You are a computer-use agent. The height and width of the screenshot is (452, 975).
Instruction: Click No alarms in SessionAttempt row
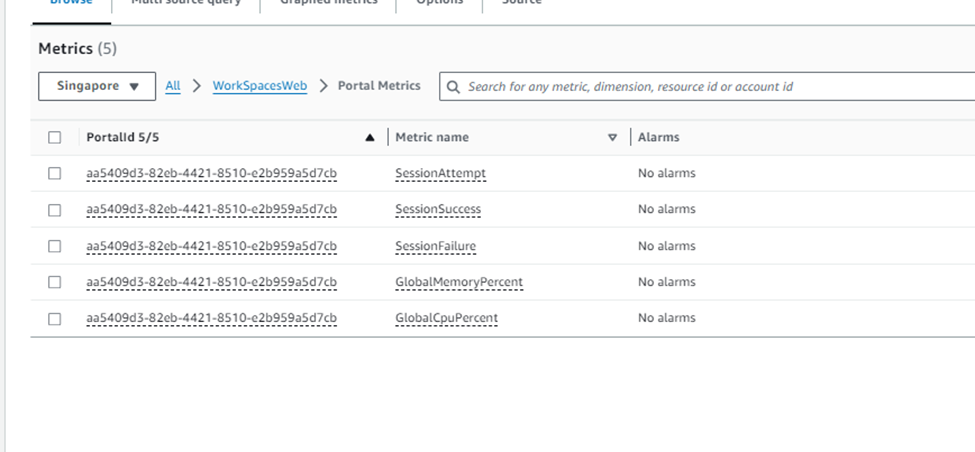[x=667, y=173]
